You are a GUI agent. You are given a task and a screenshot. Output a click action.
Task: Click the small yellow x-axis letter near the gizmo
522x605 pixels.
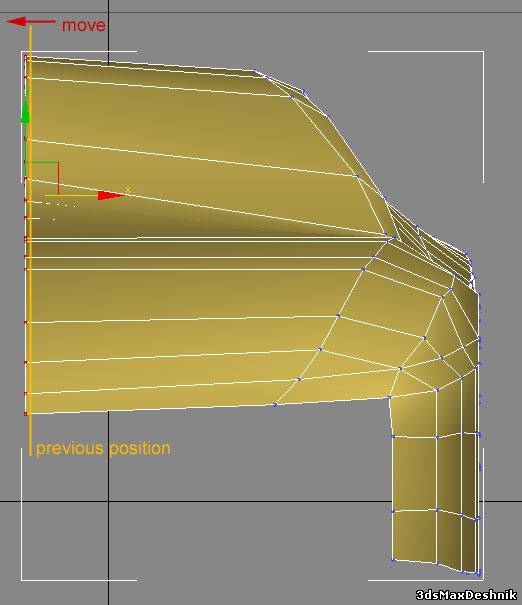coord(128,189)
